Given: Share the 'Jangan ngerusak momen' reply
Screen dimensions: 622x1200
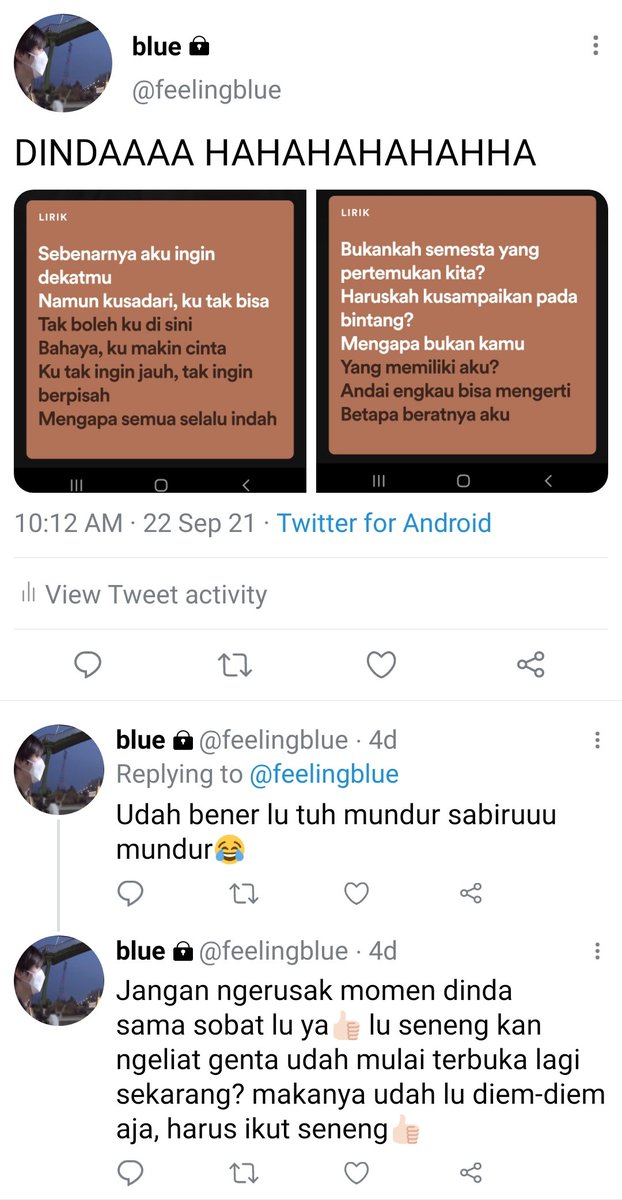Looking at the screenshot, I should point(471,1172).
